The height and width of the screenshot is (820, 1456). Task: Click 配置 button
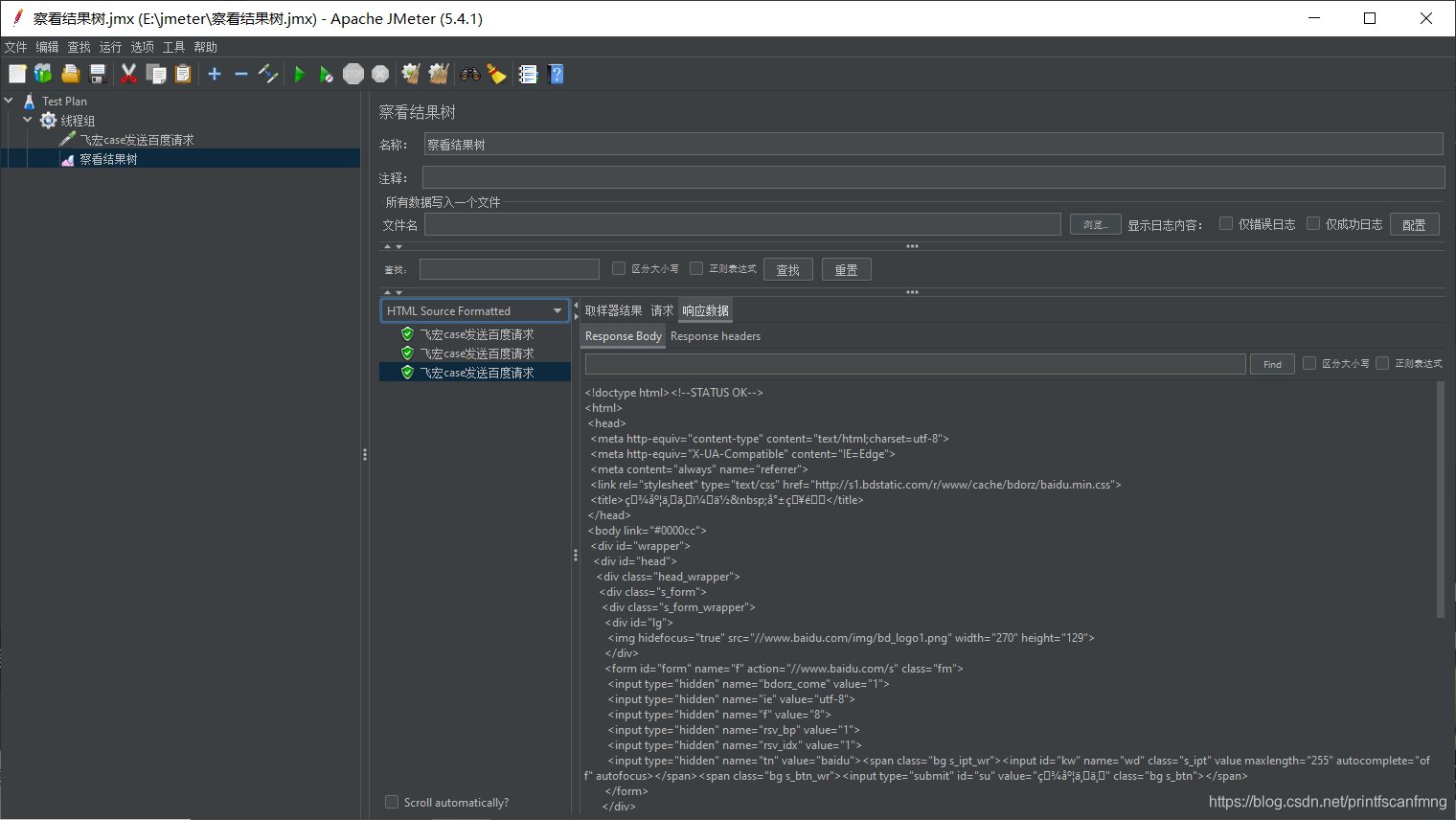[1414, 224]
